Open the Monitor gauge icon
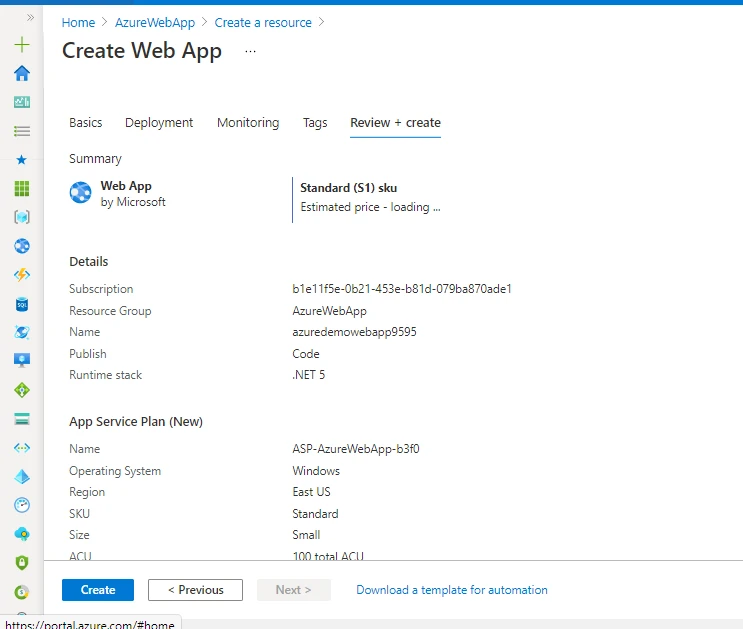Viewport: 743px width, 629px height. [x=22, y=505]
